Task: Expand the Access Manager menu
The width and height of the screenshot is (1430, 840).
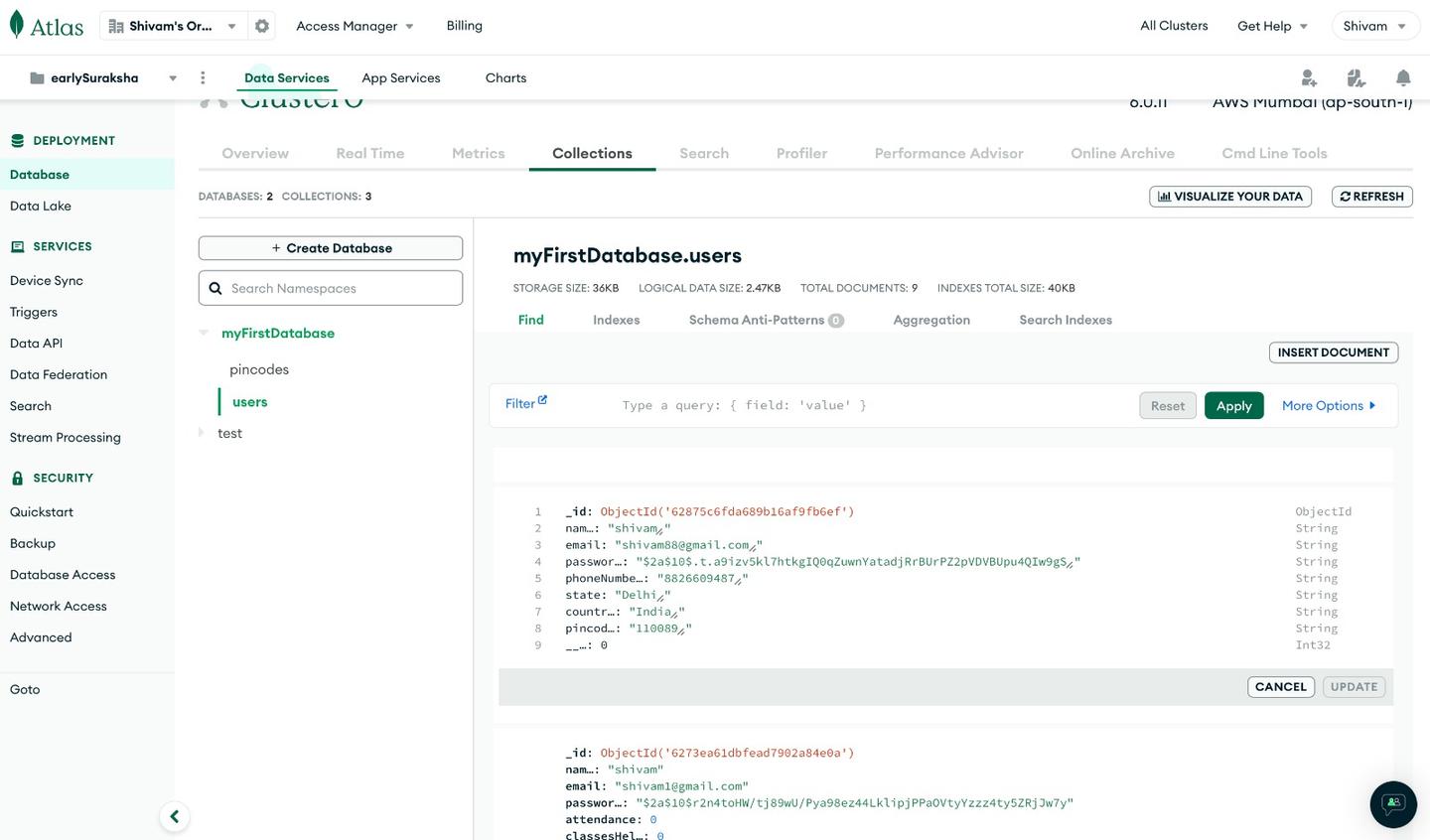Action: point(355,26)
